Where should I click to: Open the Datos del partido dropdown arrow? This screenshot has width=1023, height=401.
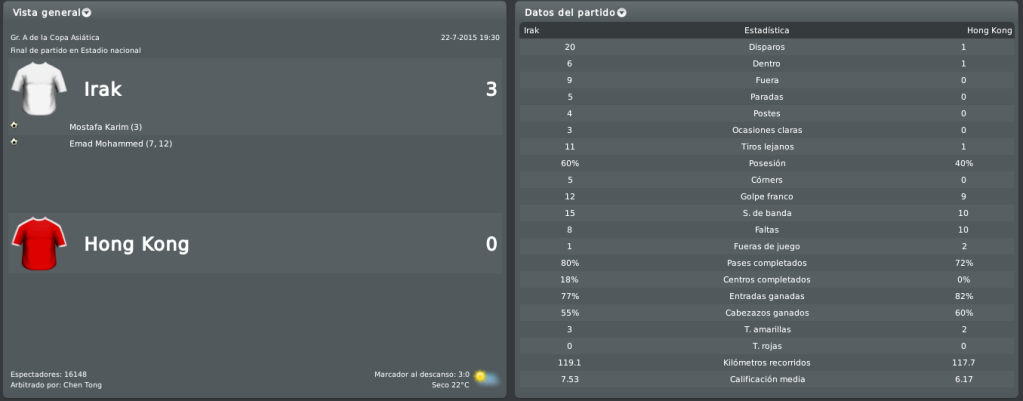[621, 12]
